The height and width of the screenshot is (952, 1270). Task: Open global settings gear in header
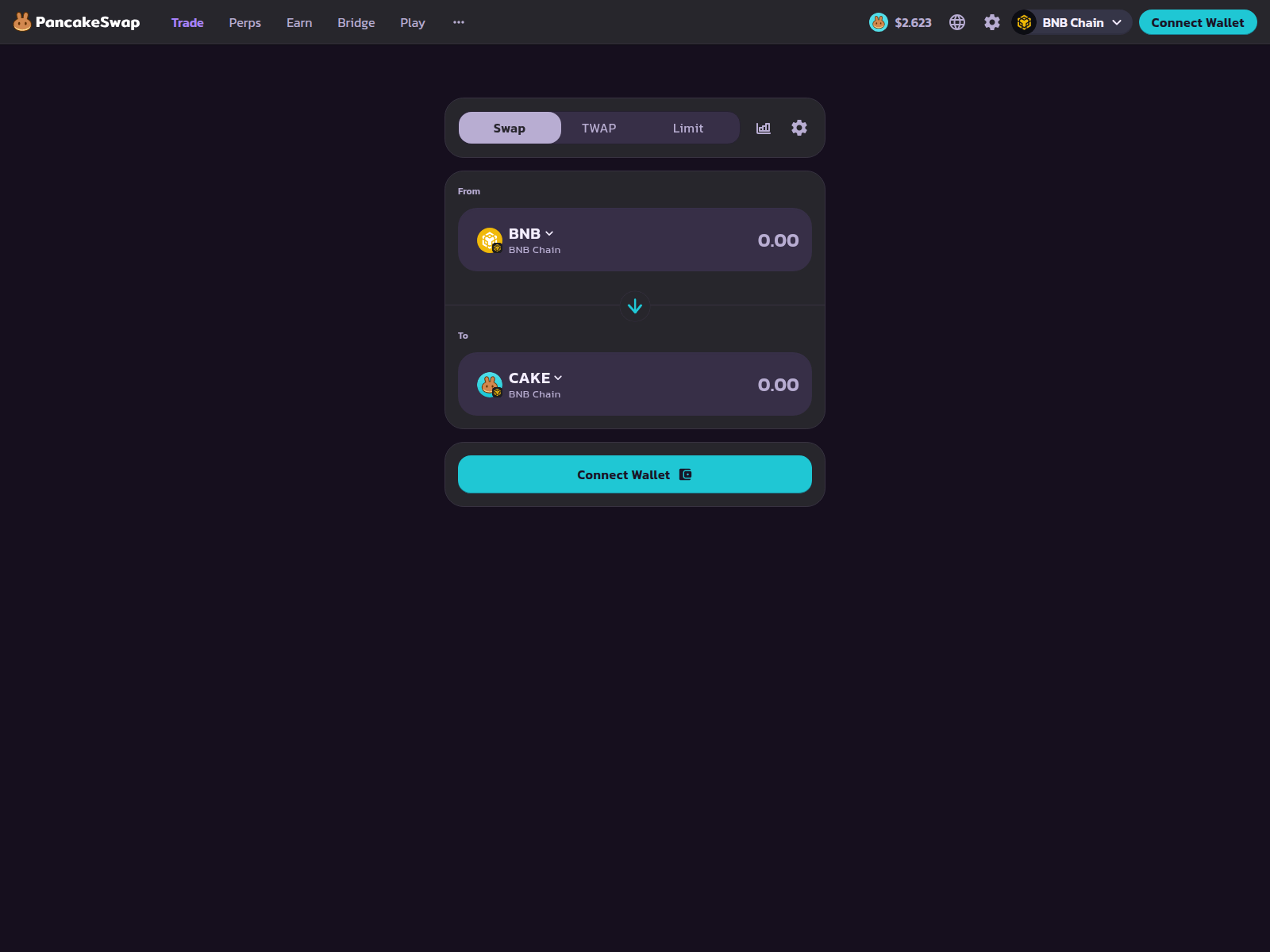[992, 22]
